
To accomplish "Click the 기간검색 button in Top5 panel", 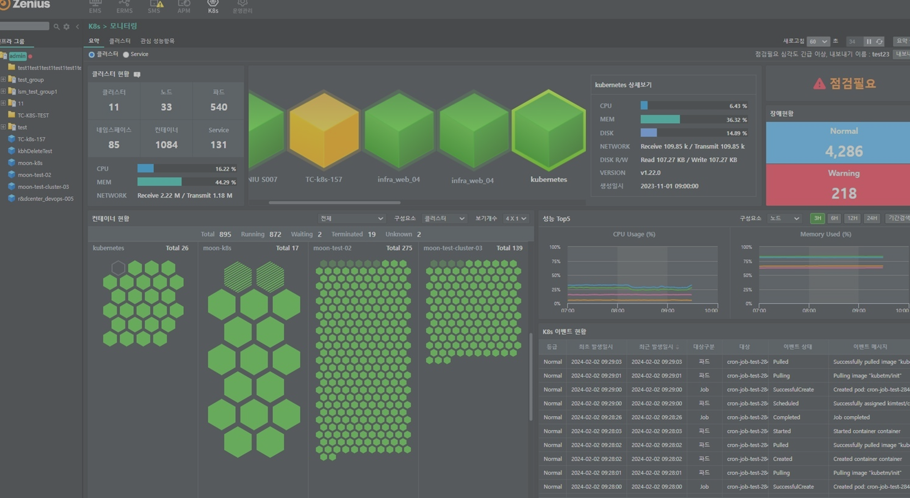I will [x=898, y=218].
